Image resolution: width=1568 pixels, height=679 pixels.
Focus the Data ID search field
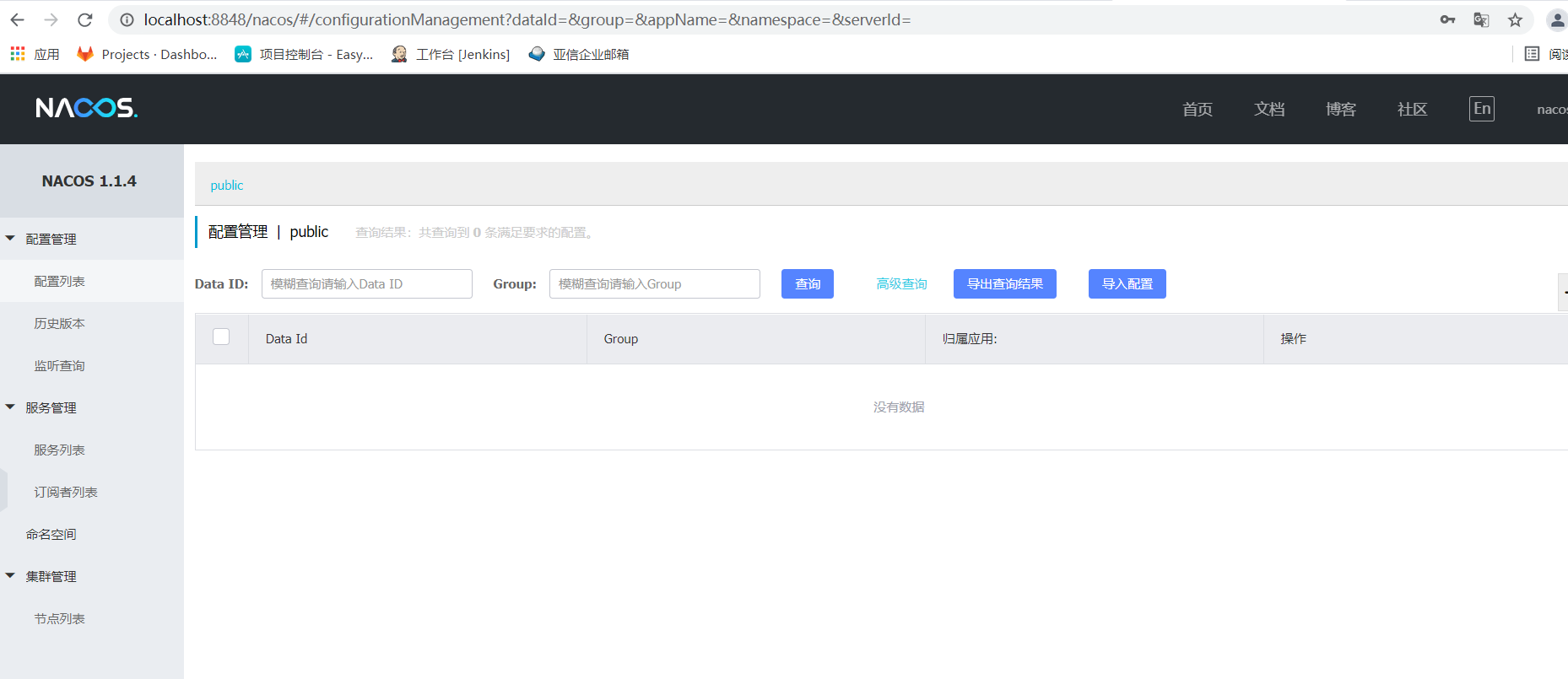(367, 283)
